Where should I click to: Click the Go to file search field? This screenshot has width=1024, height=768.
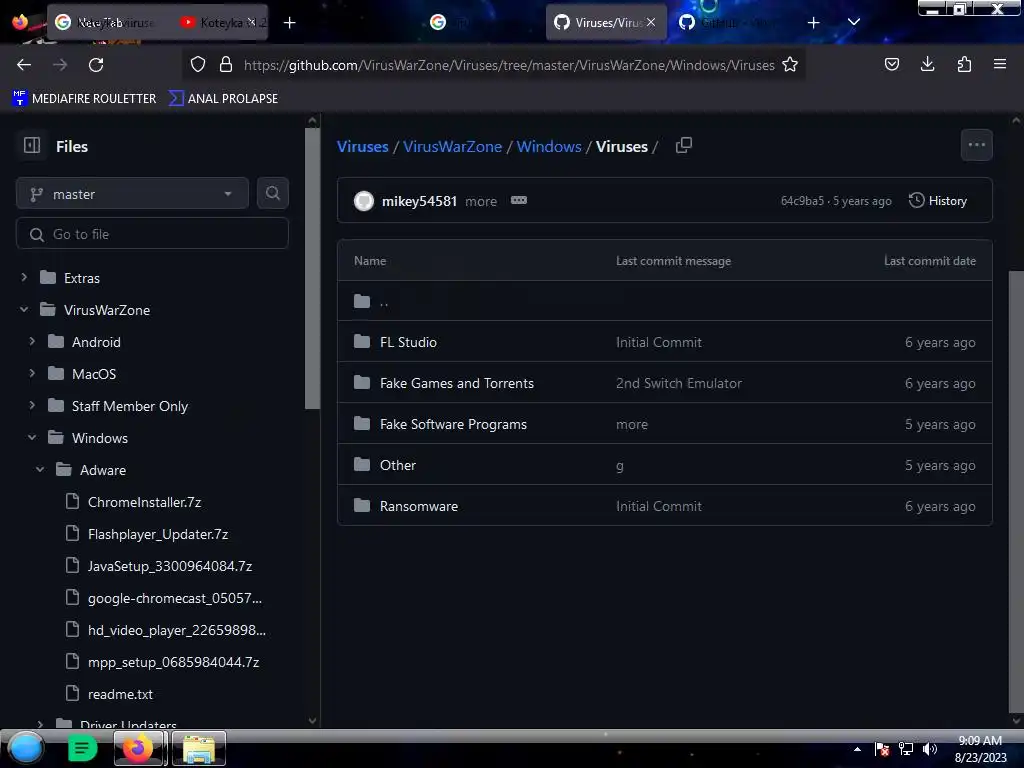coord(152,233)
